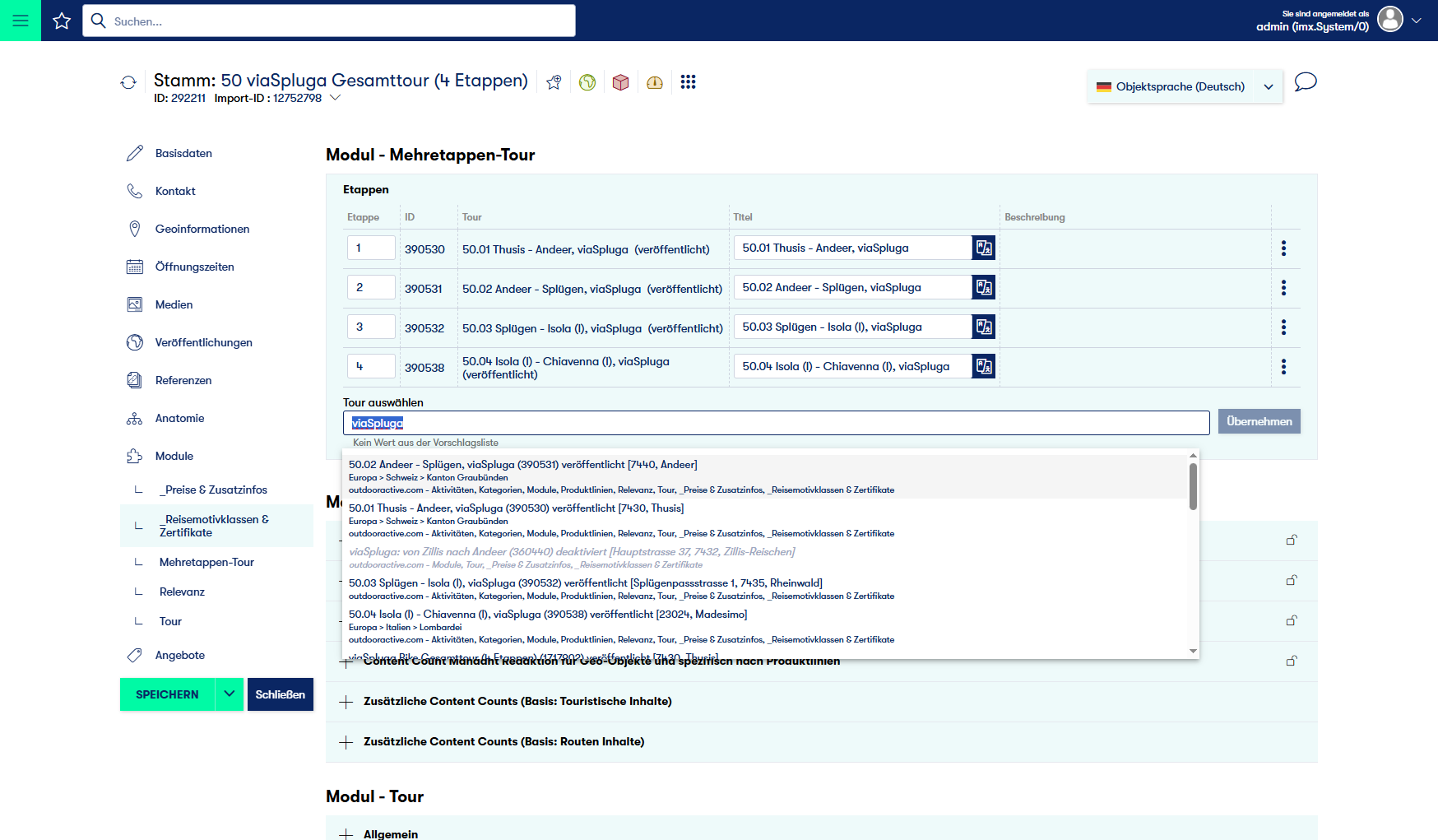
Task: Choose deactivated suggestion viaSpluga von Zillis
Action: 765,558
